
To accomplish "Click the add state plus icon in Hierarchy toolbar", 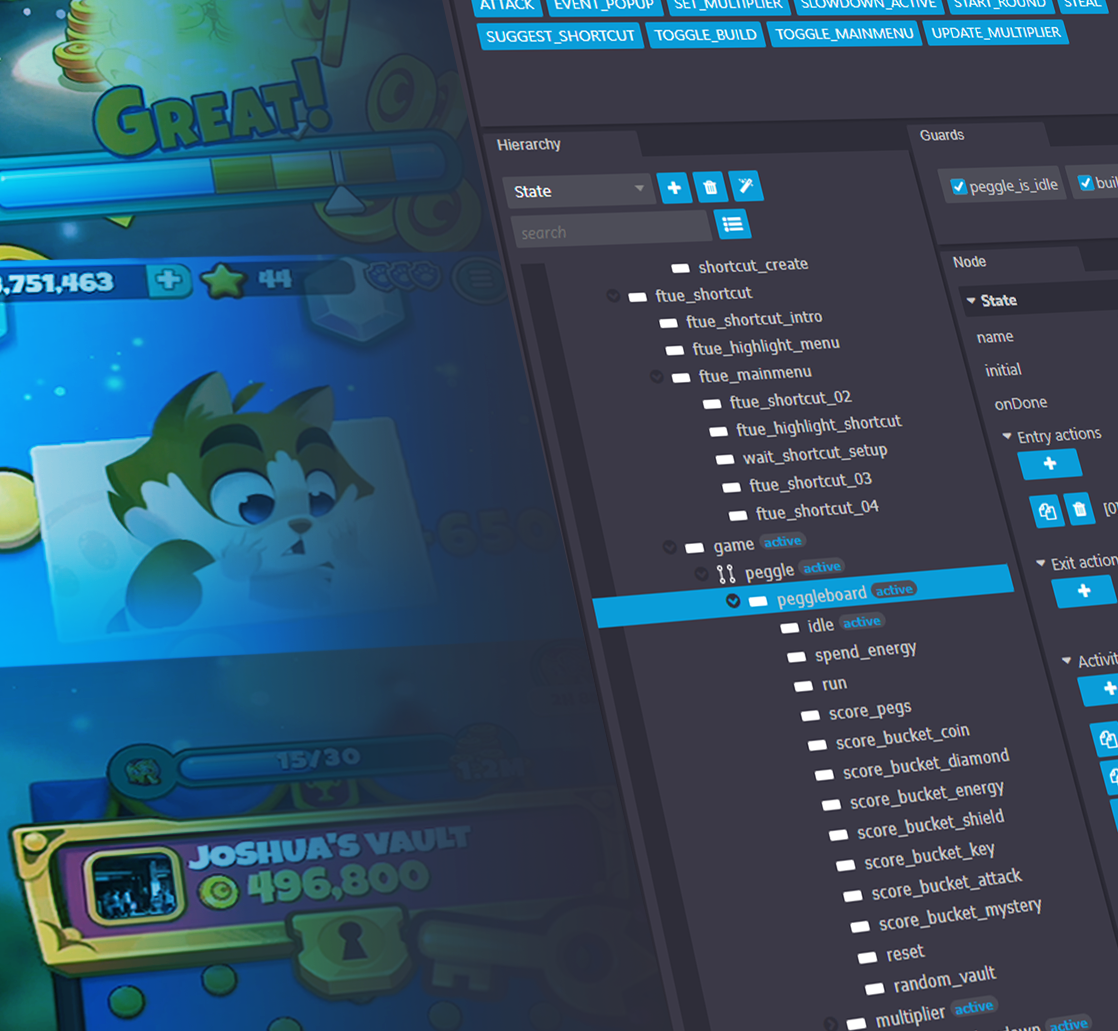I will click(674, 188).
